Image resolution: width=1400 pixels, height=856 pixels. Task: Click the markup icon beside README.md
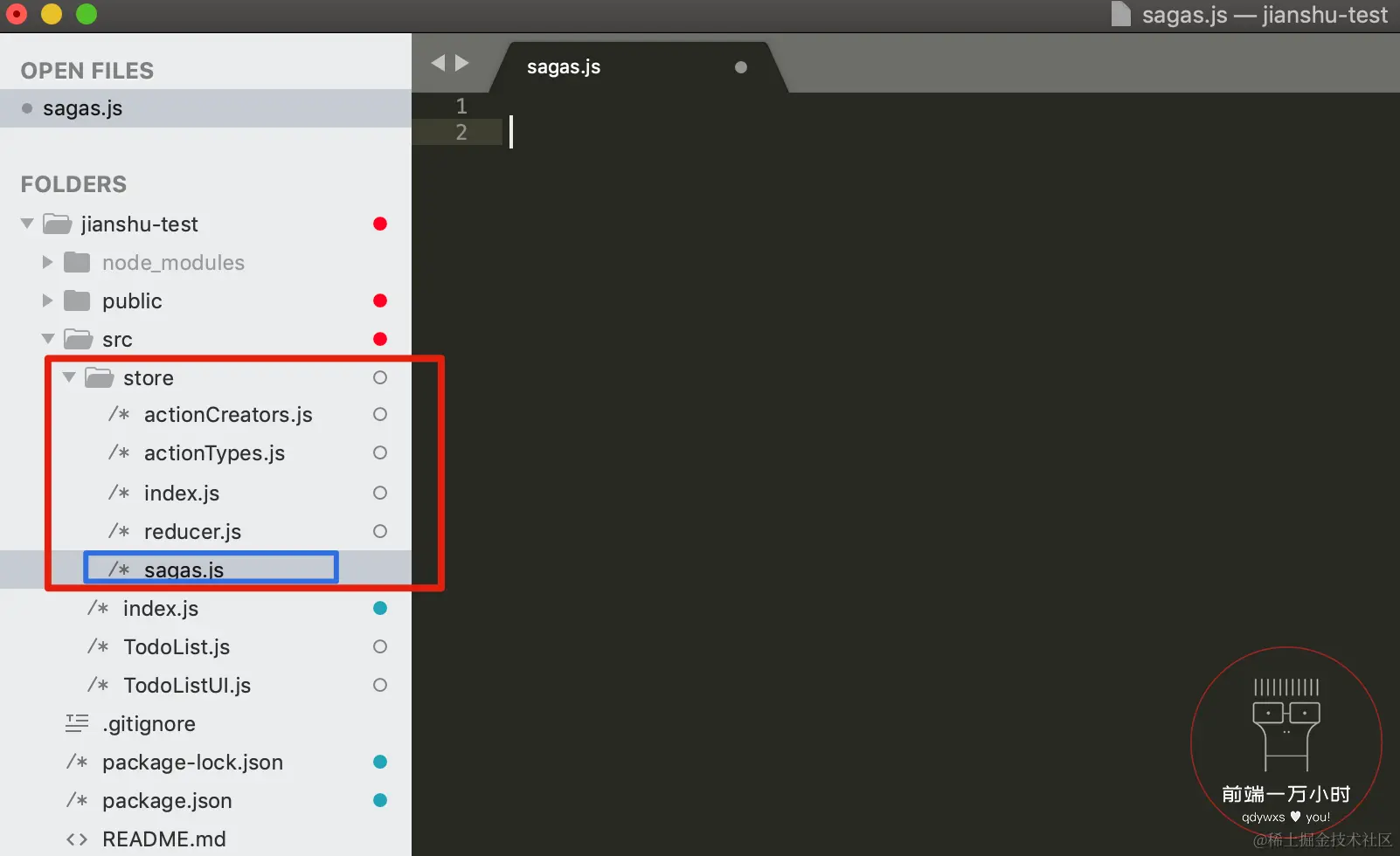pyautogui.click(x=77, y=839)
